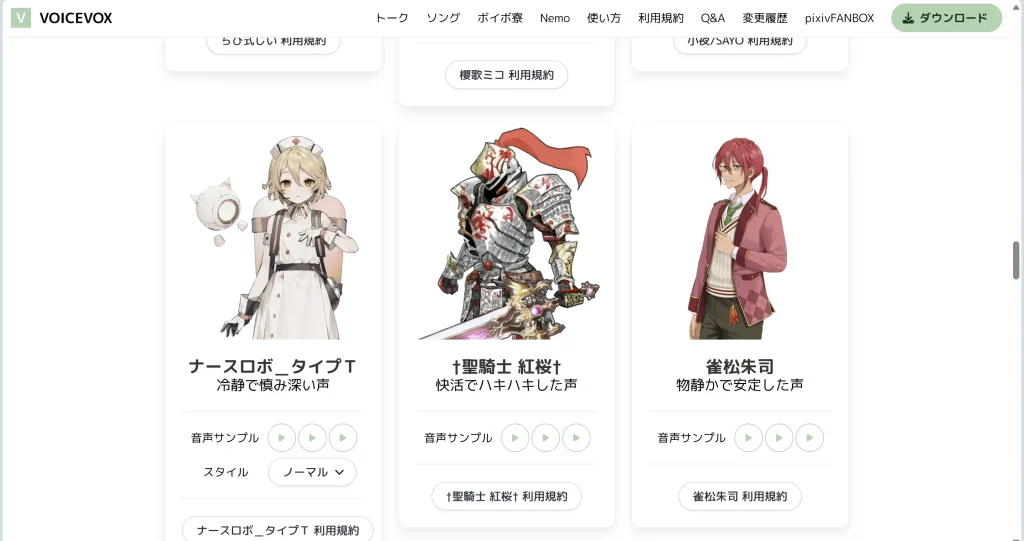Play third voice sample of †聖騎士 紅桜†
The image size is (1024, 541).
point(576,438)
